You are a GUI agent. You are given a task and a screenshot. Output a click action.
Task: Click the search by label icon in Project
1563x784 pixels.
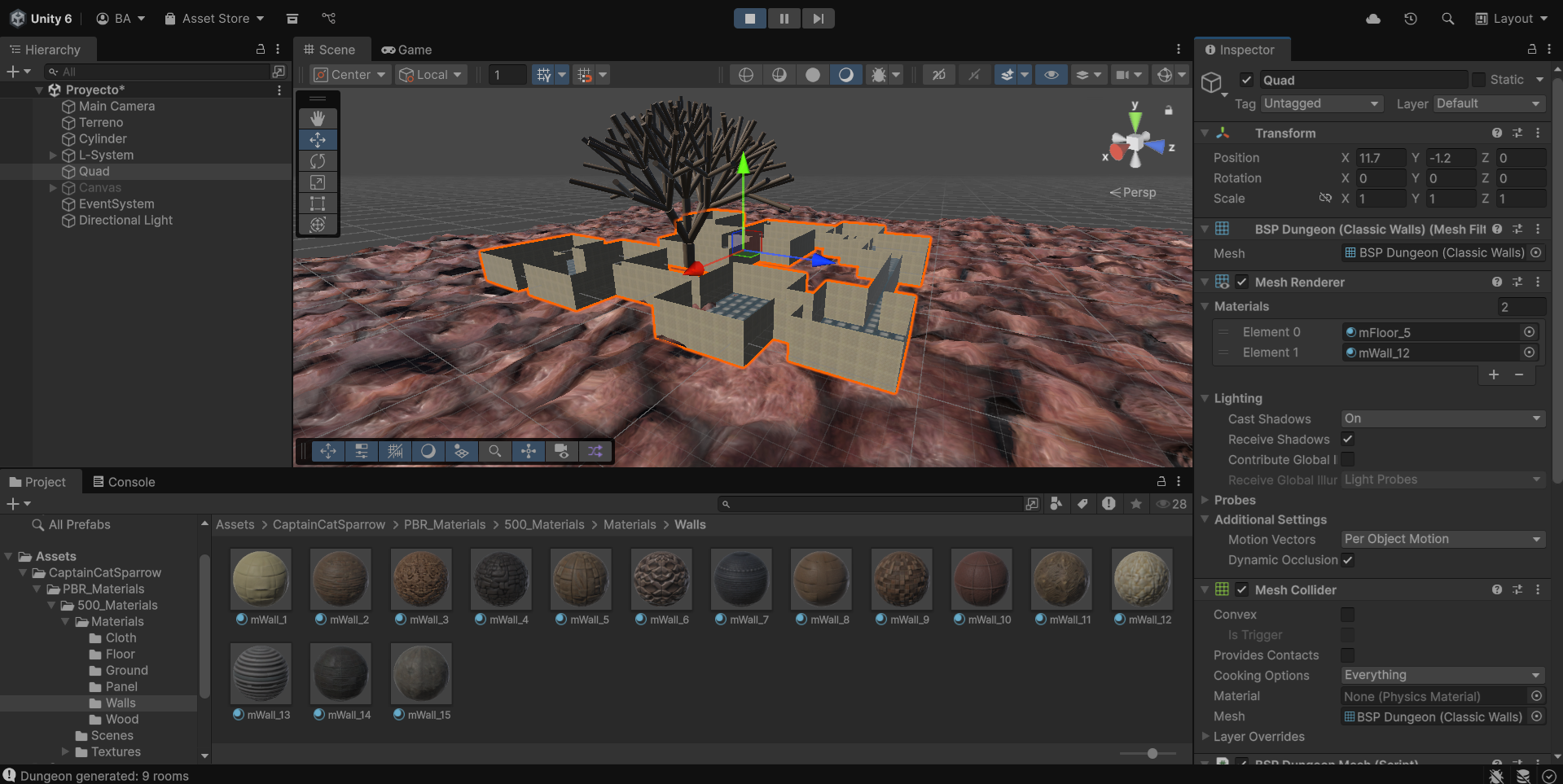point(1082,504)
